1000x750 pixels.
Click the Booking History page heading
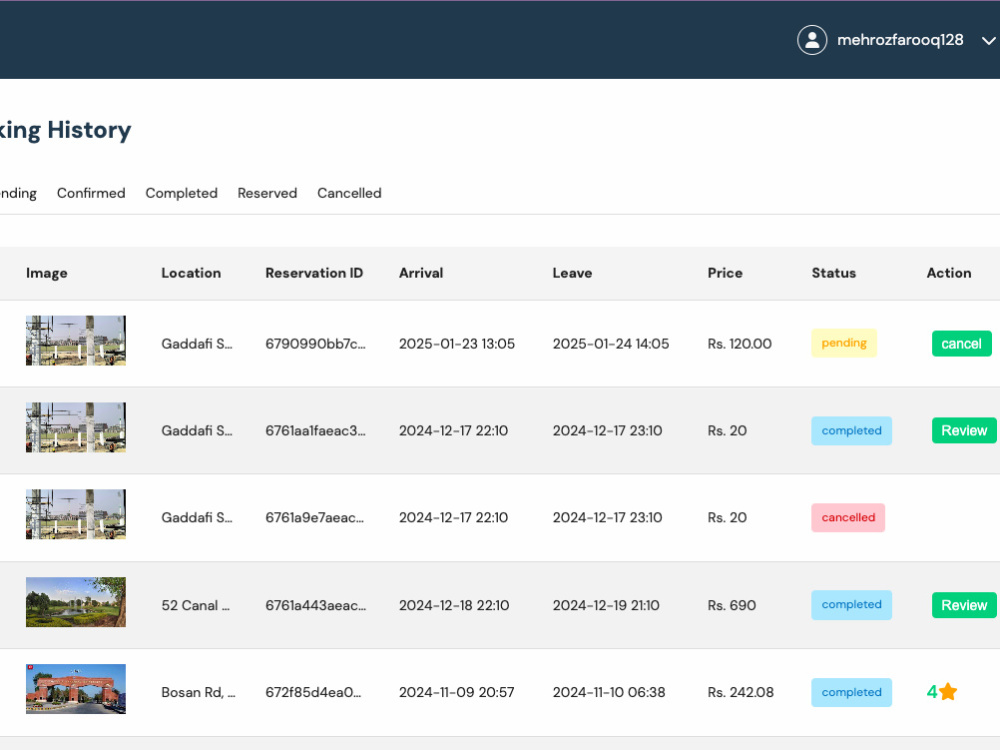[65, 130]
